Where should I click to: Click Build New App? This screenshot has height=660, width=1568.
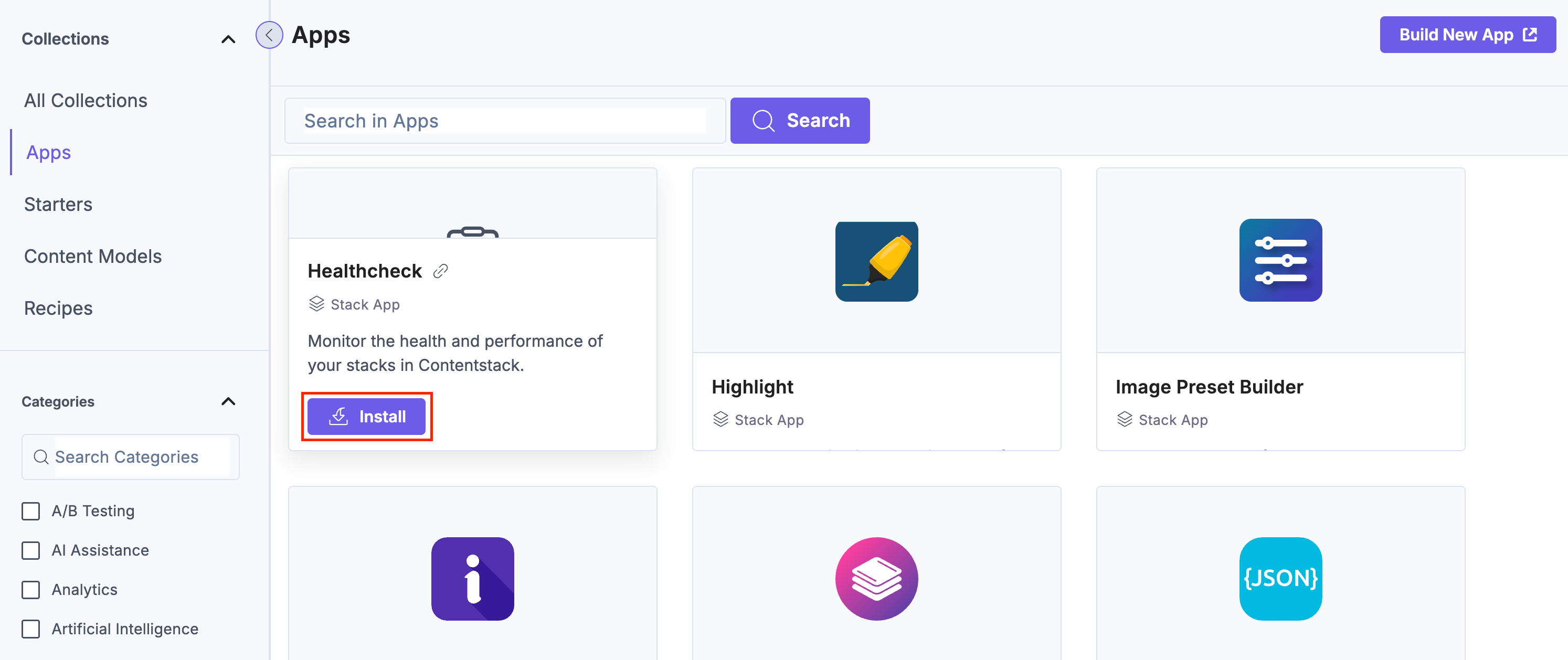pyautogui.click(x=1467, y=35)
